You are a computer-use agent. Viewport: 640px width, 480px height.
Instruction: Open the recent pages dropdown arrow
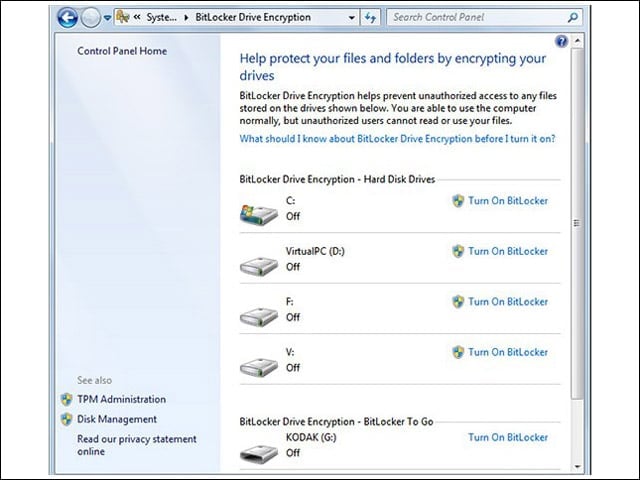[107, 18]
